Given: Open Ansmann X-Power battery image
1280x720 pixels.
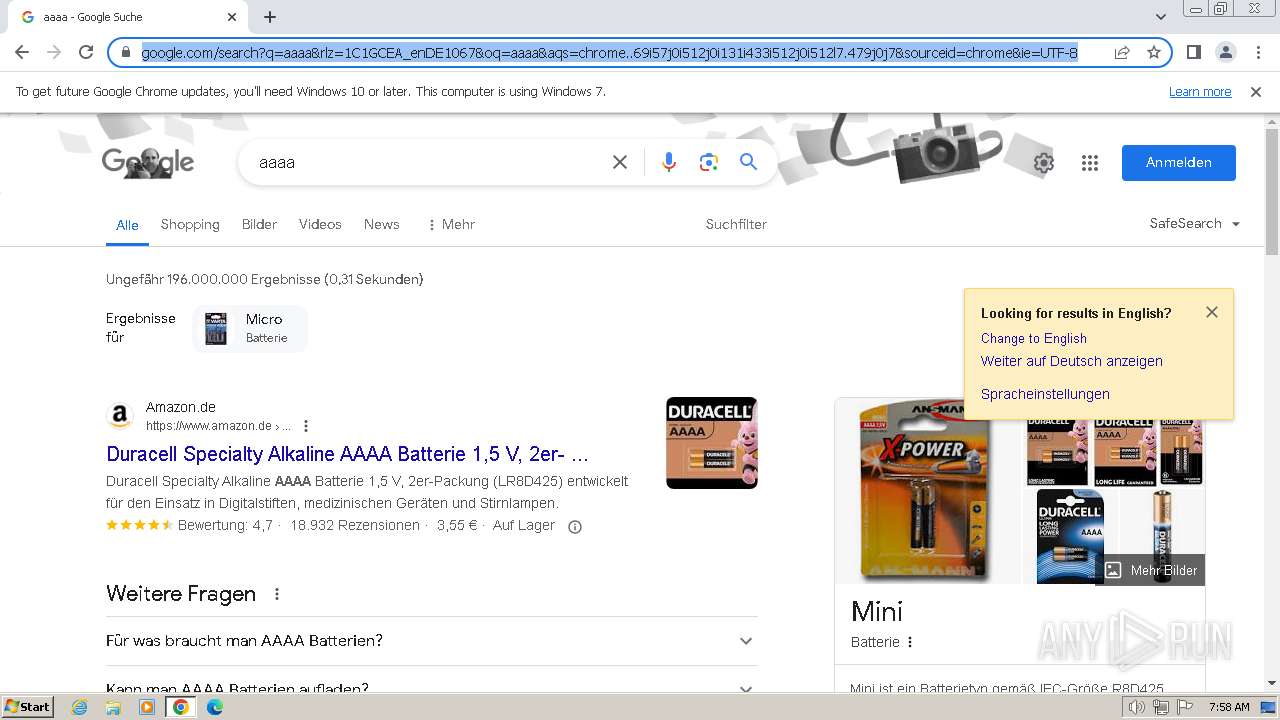Looking at the screenshot, I should (x=927, y=491).
